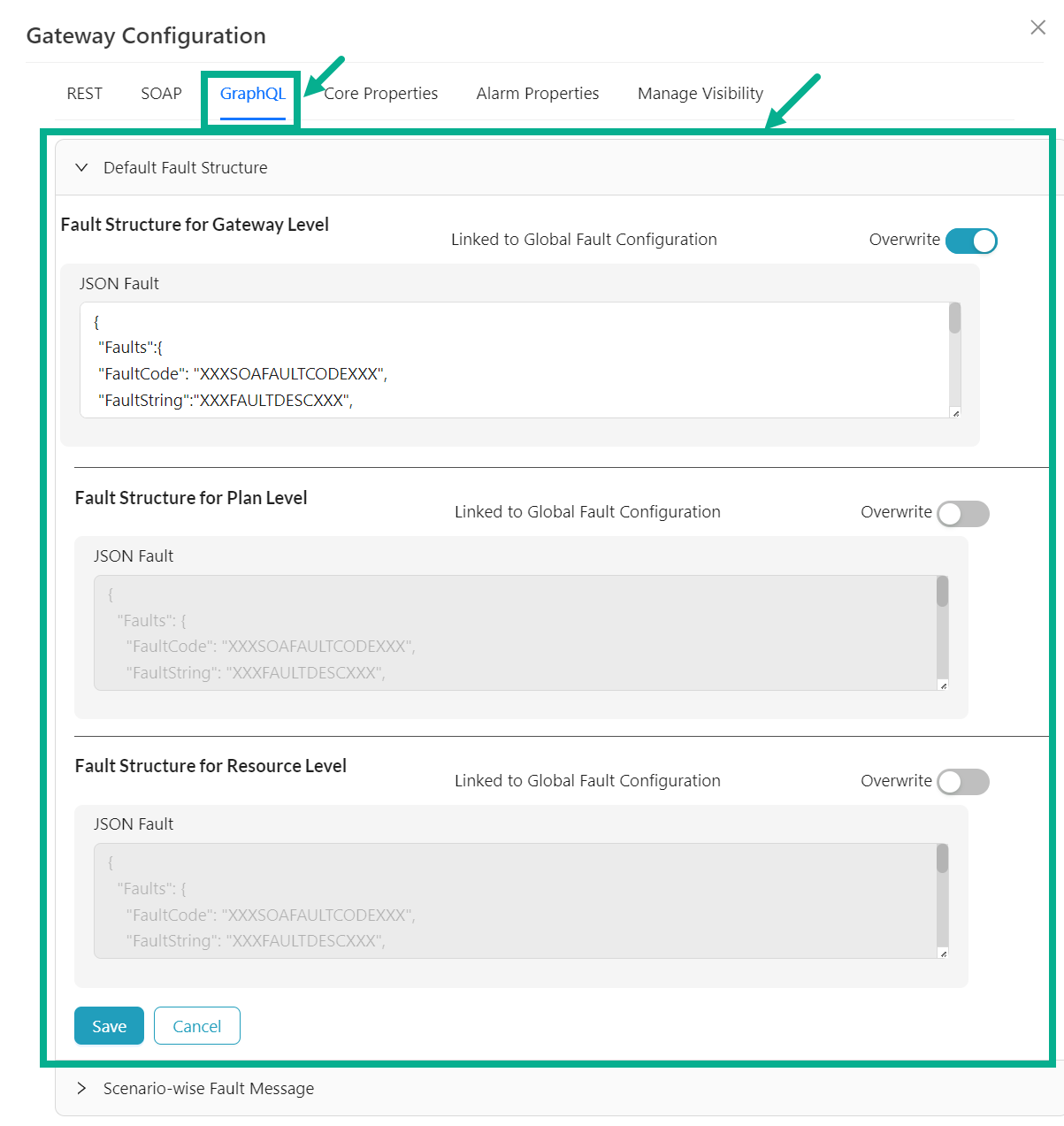Open the SOAP tab
This screenshot has width=1064, height=1126.
(x=161, y=94)
